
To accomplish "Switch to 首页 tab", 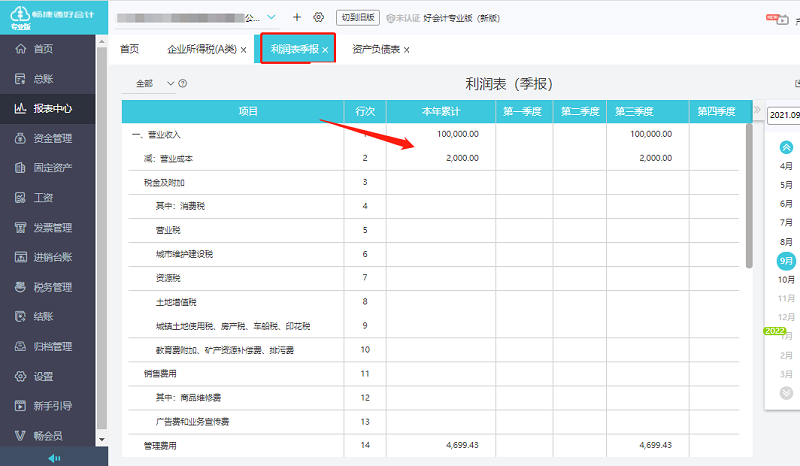I will pos(129,49).
